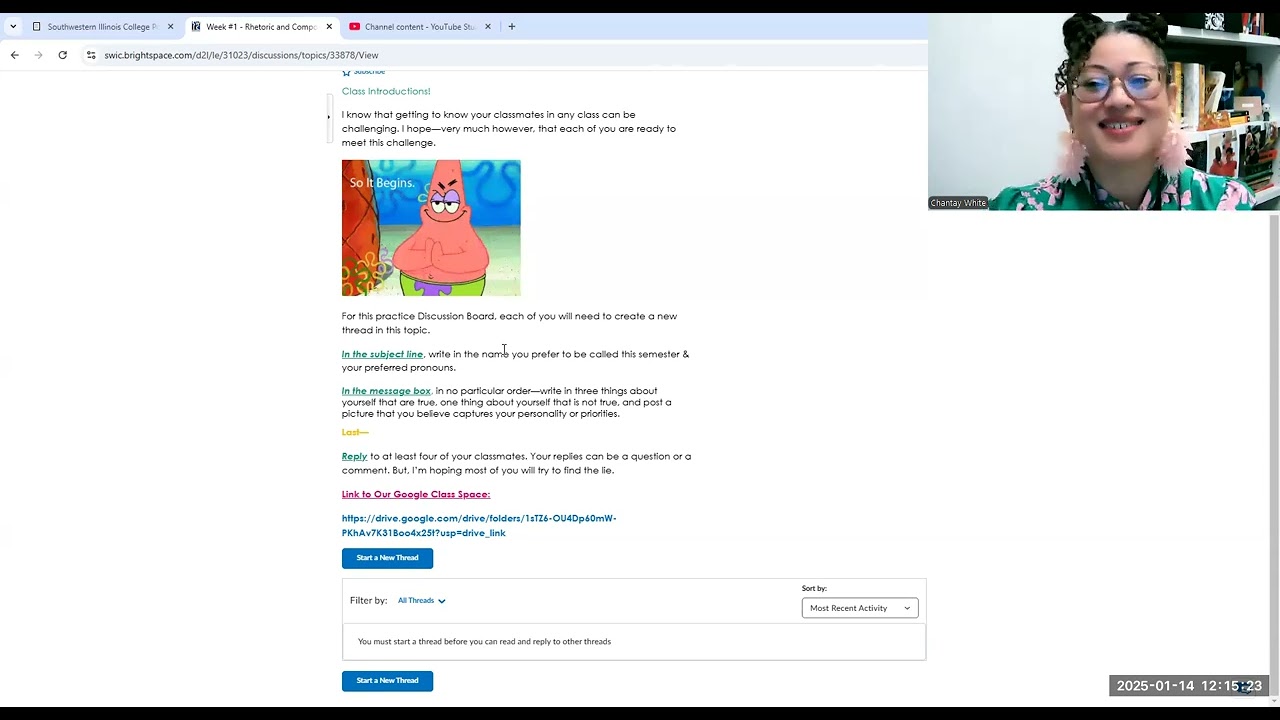Close the Week #1 Rhetoric tab
Image resolution: width=1280 pixels, height=720 pixels.
coord(329,27)
